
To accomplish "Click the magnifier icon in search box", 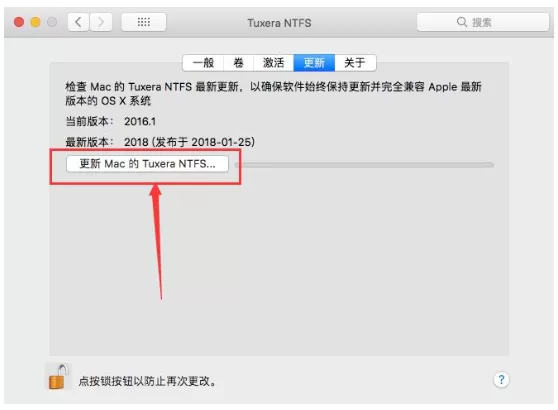I will (x=462, y=22).
